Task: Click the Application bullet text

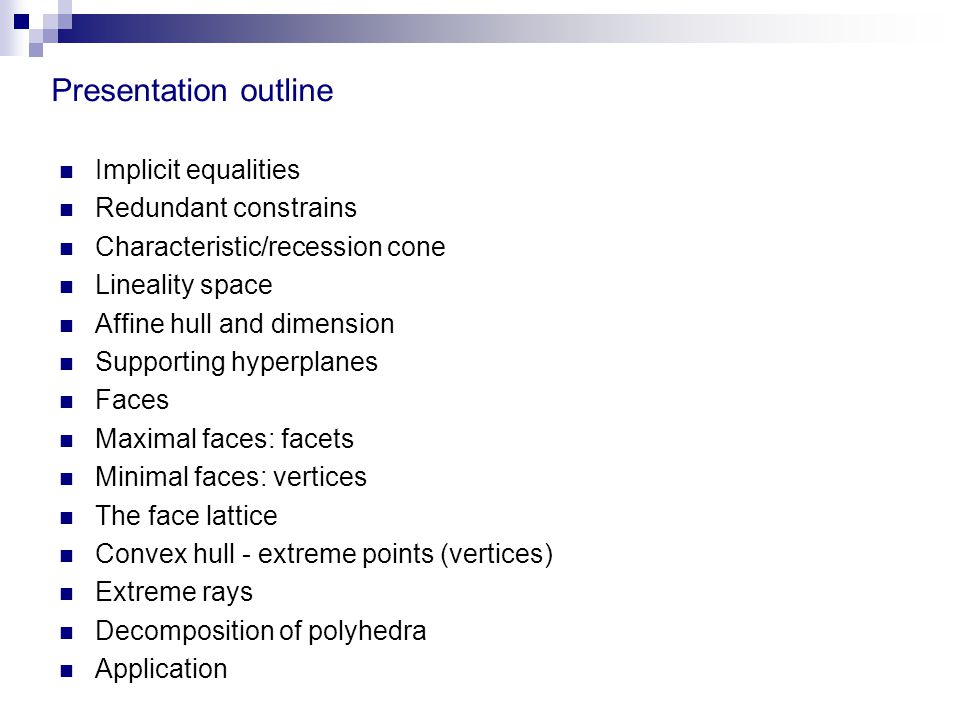Action: point(161,669)
